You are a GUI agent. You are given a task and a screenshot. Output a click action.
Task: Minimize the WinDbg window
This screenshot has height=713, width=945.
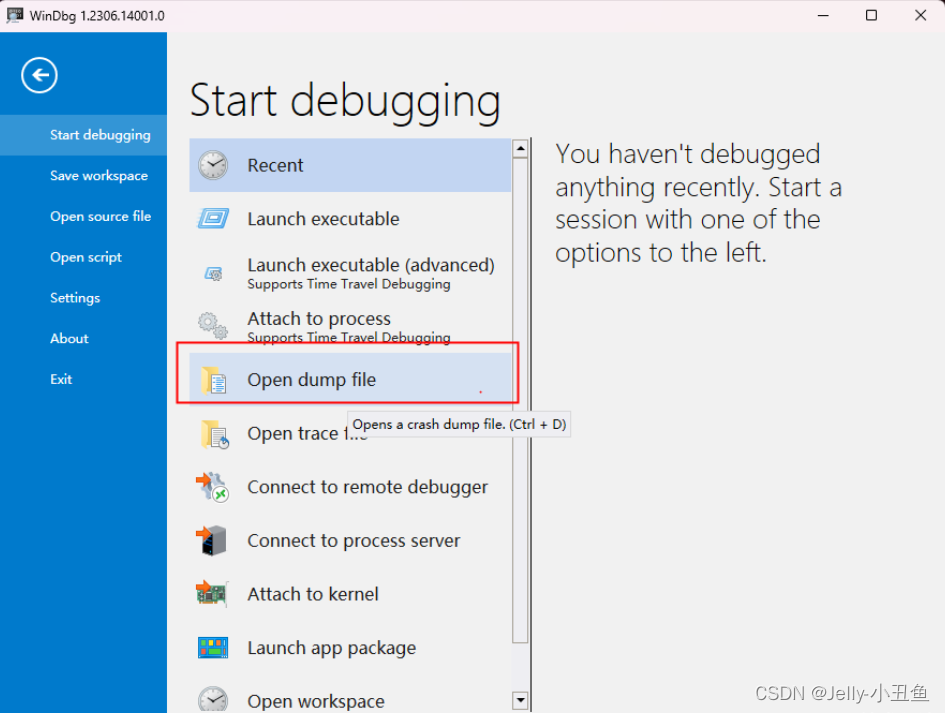[x=823, y=15]
